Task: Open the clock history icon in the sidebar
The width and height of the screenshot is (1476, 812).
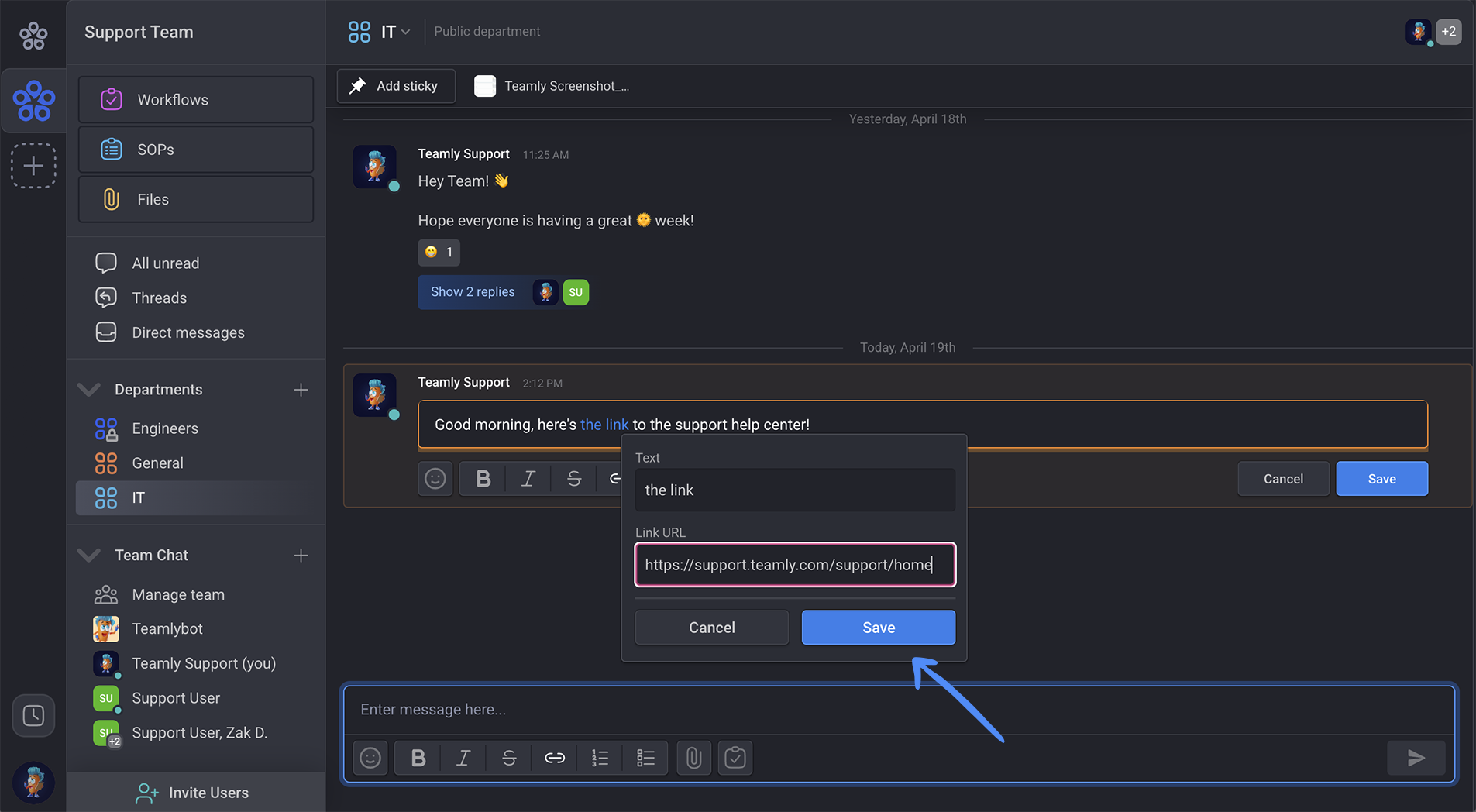Action: (33, 715)
